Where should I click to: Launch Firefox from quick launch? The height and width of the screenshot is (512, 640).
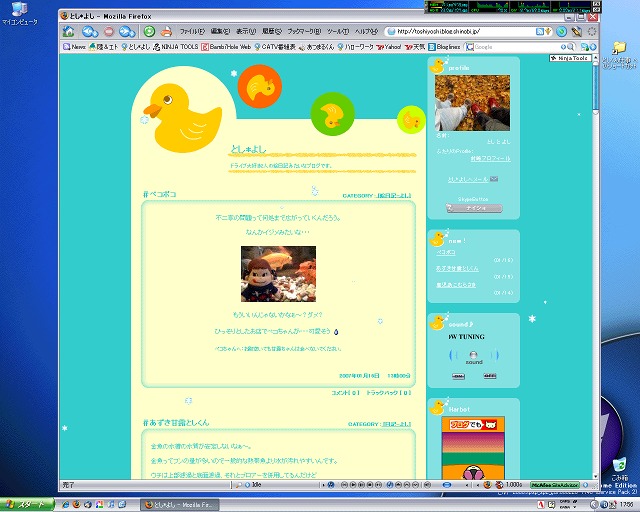77,505
